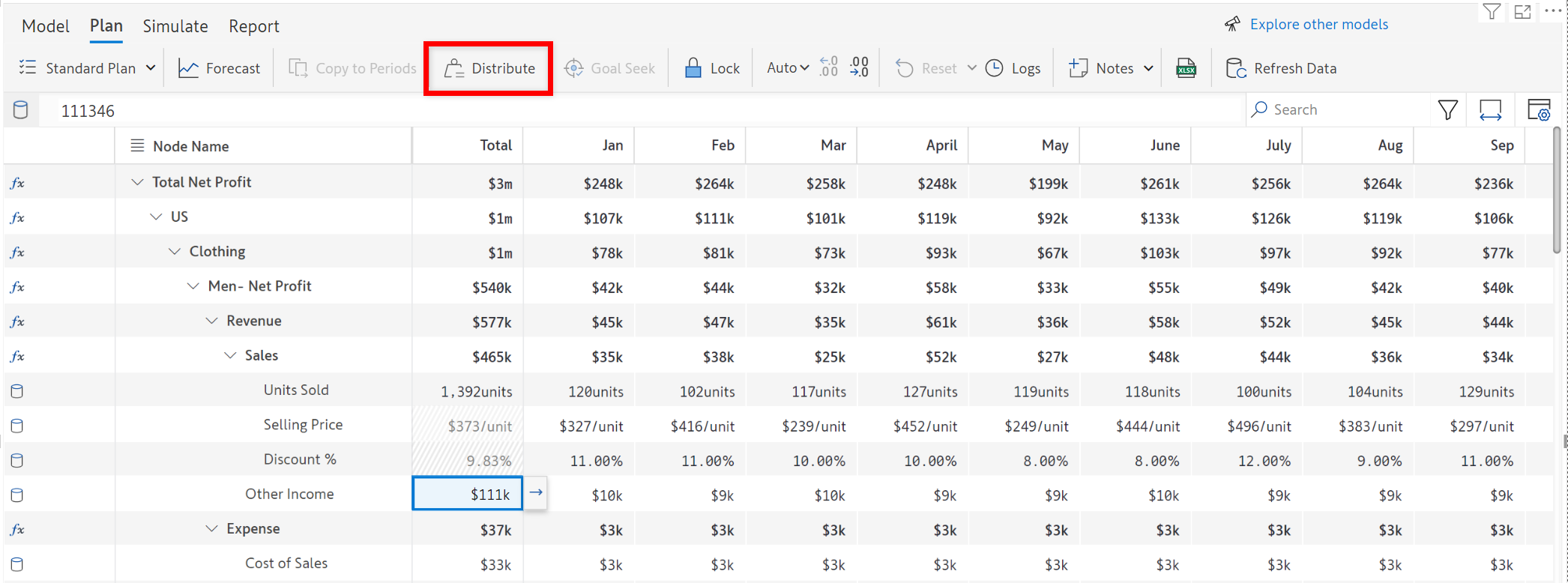Open the table settings gear icon
The width and height of the screenshot is (1568, 583).
pos(1538,110)
